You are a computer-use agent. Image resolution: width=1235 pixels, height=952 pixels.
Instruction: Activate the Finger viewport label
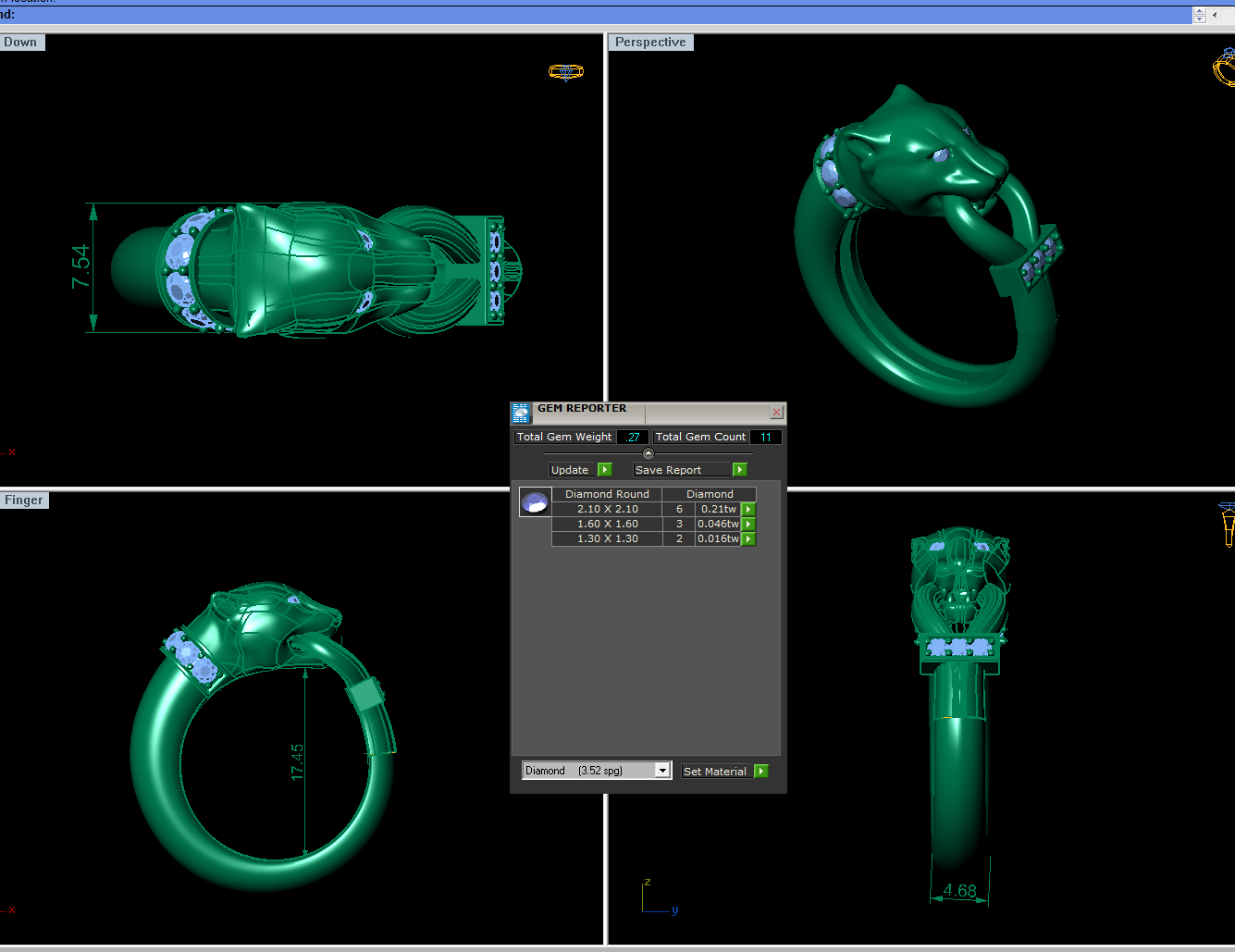23,501
